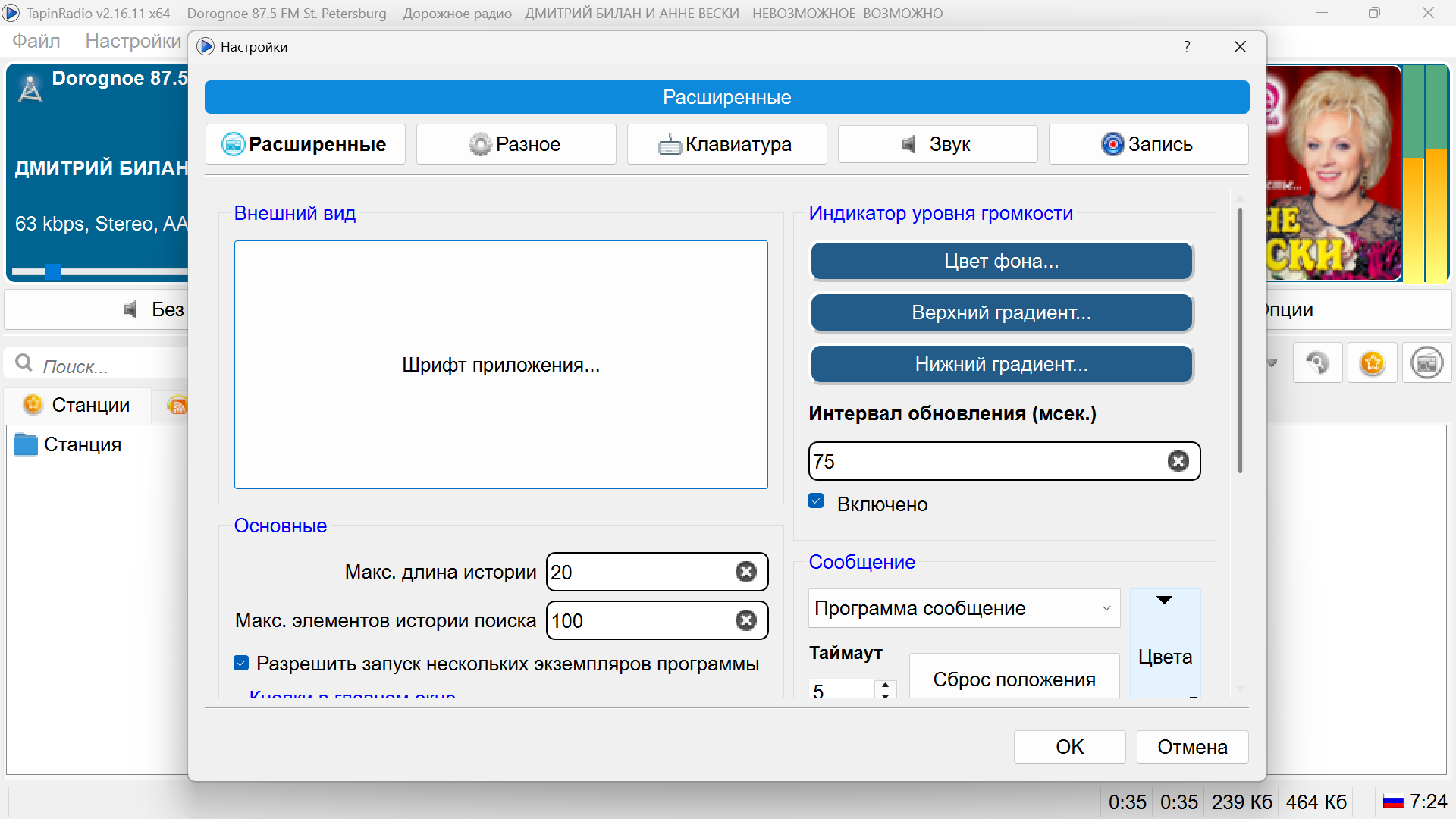Clear the update interval field value
This screenshot has height=819, width=1456.
tap(1178, 461)
